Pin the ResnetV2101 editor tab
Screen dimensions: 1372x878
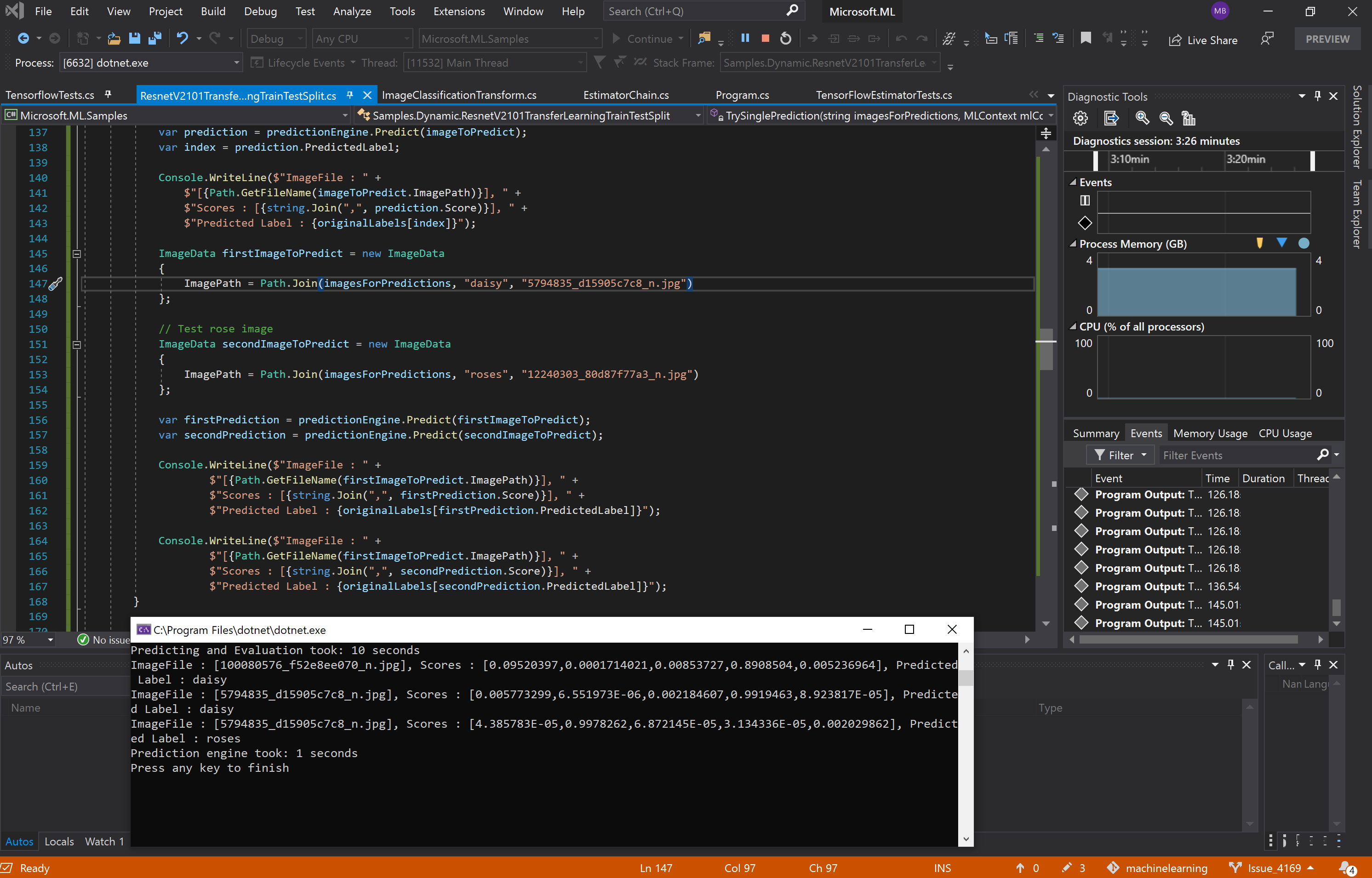pyautogui.click(x=350, y=95)
